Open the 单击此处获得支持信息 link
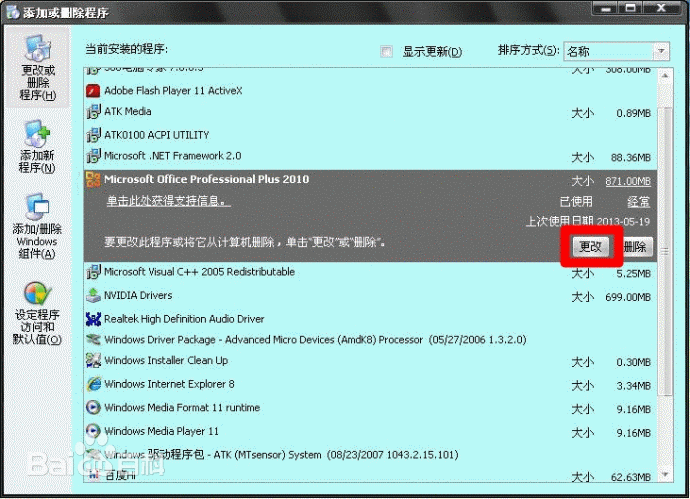This screenshot has height=499, width=690. [169, 201]
